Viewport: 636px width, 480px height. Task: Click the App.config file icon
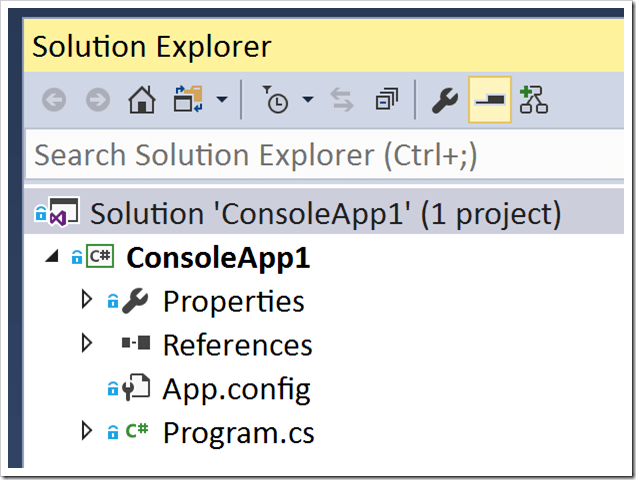point(137,387)
